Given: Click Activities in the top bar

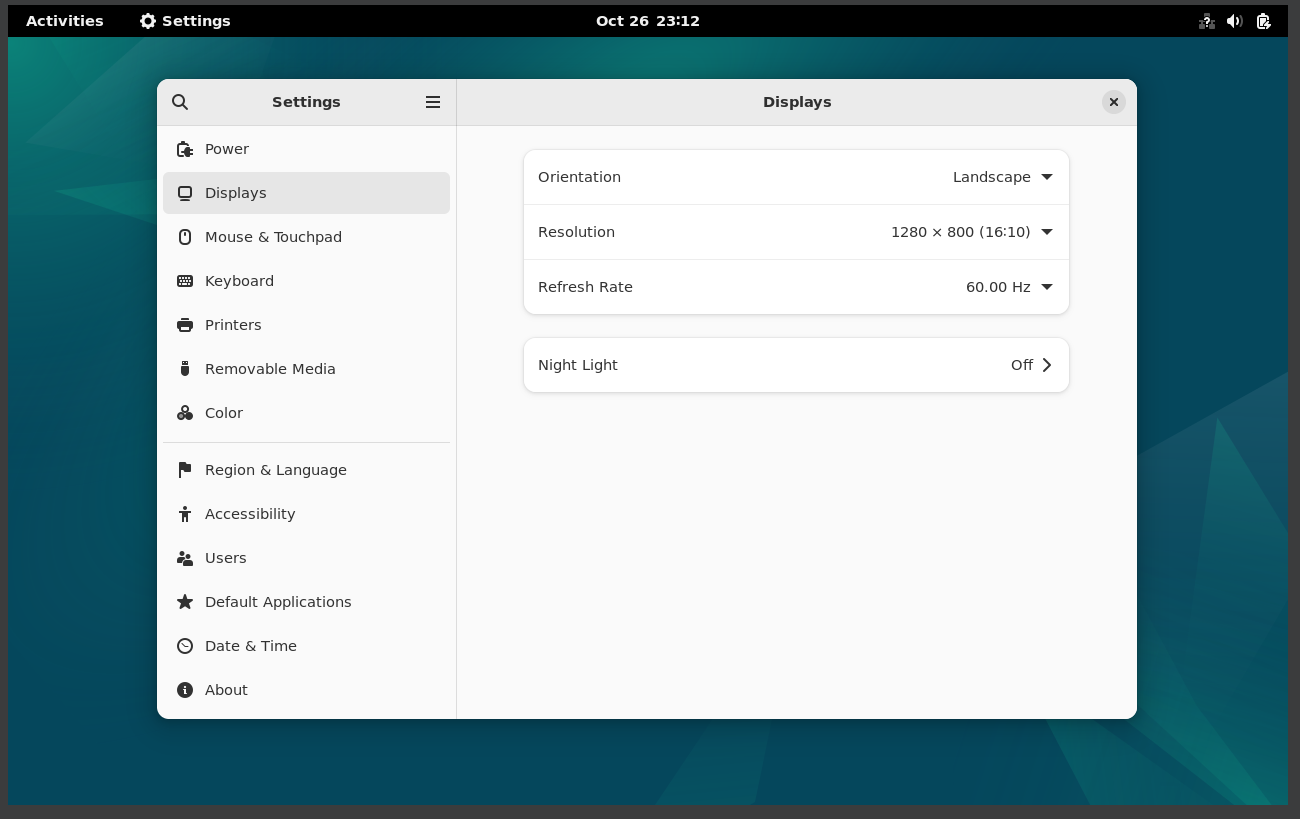Looking at the screenshot, I should pyautogui.click(x=64, y=20).
